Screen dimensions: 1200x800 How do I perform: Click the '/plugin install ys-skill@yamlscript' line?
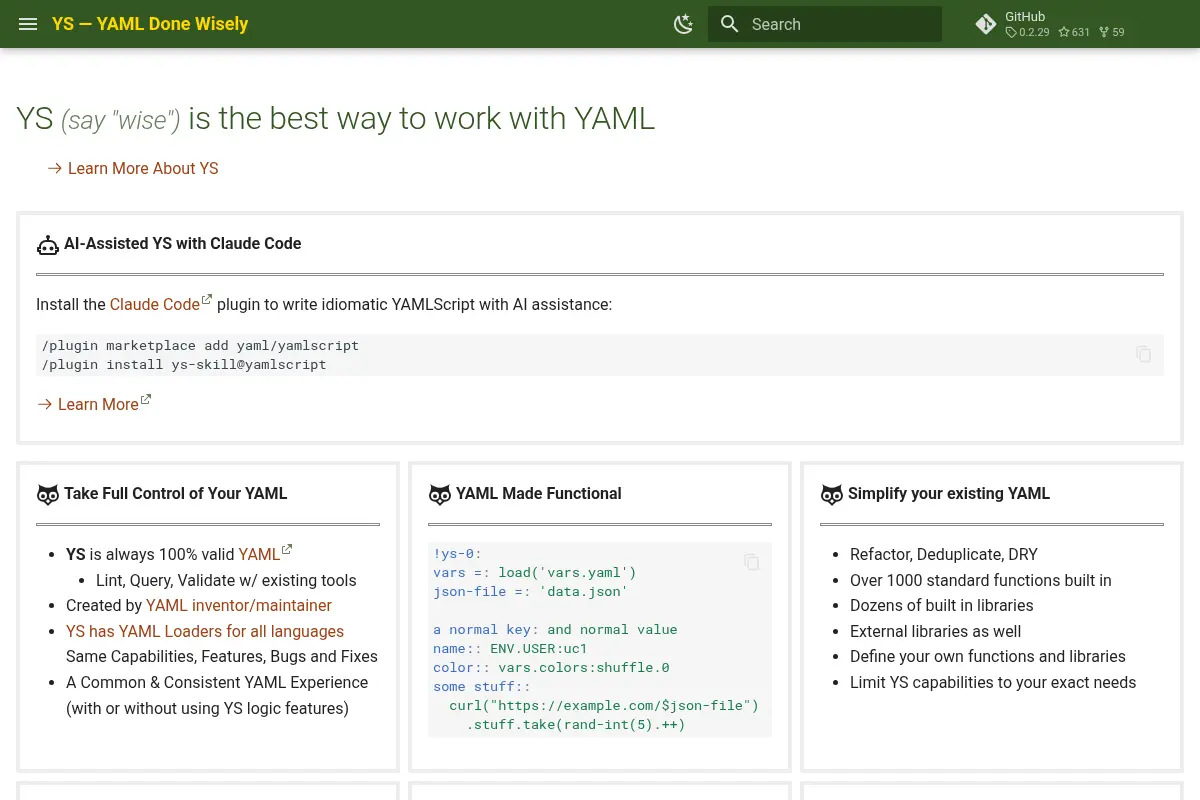pos(184,364)
